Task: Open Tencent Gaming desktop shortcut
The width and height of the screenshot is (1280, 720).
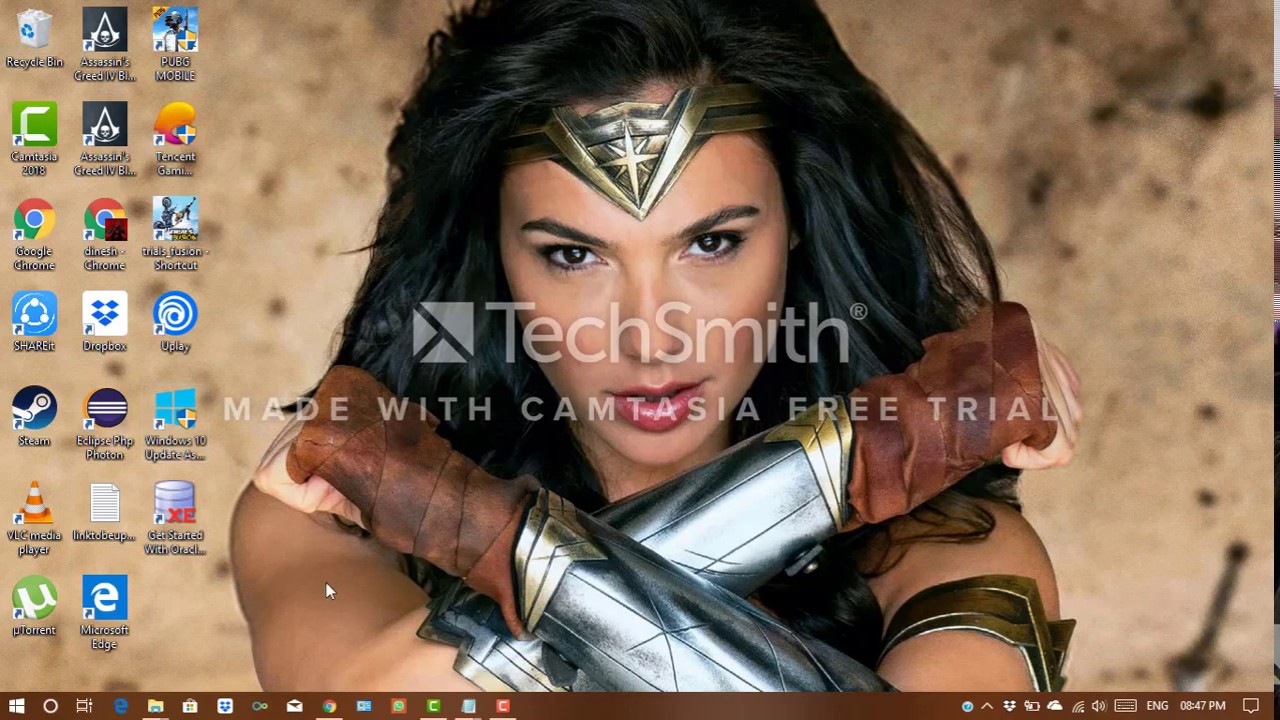Action: tap(175, 140)
